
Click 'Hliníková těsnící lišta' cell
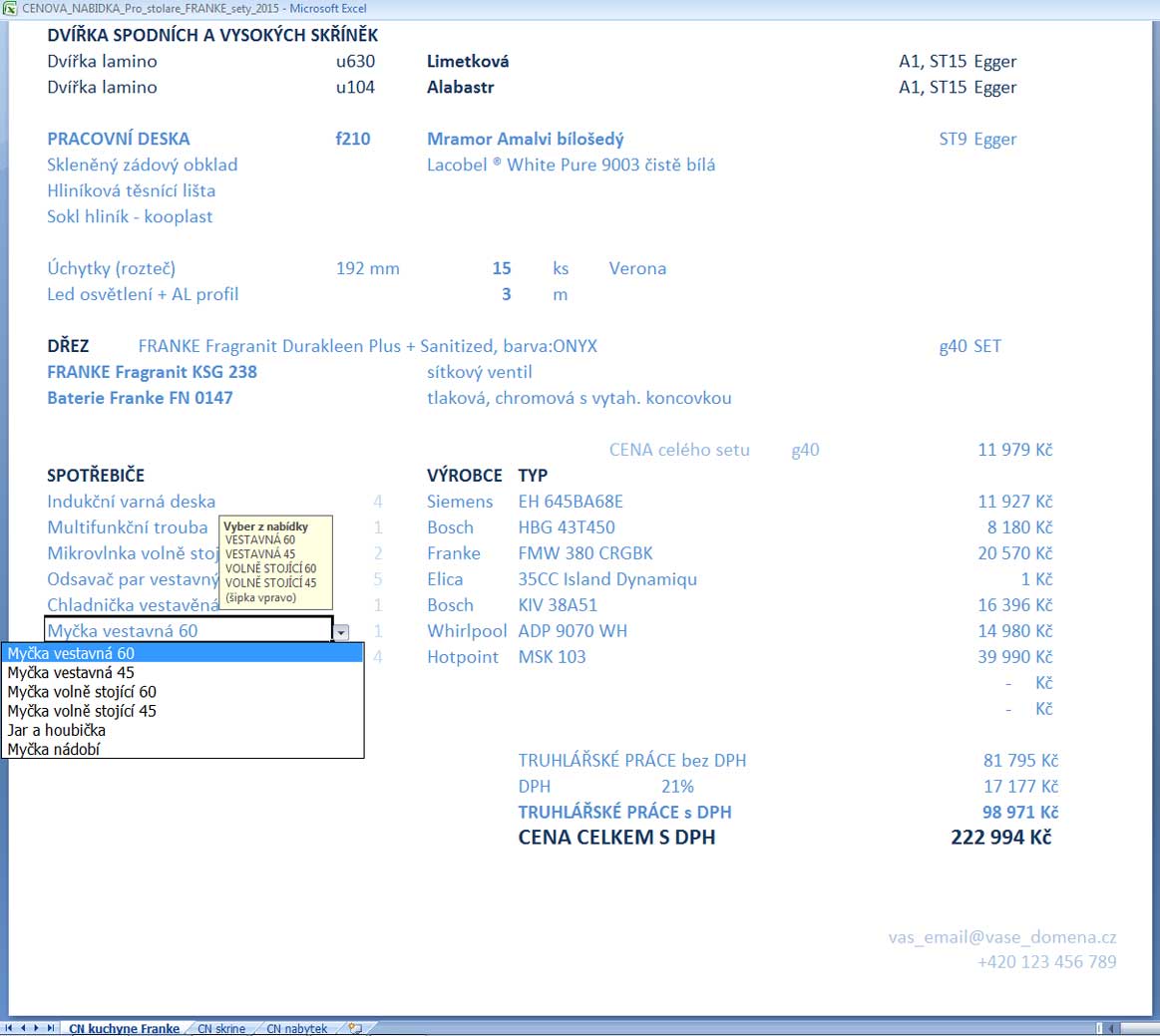(131, 190)
